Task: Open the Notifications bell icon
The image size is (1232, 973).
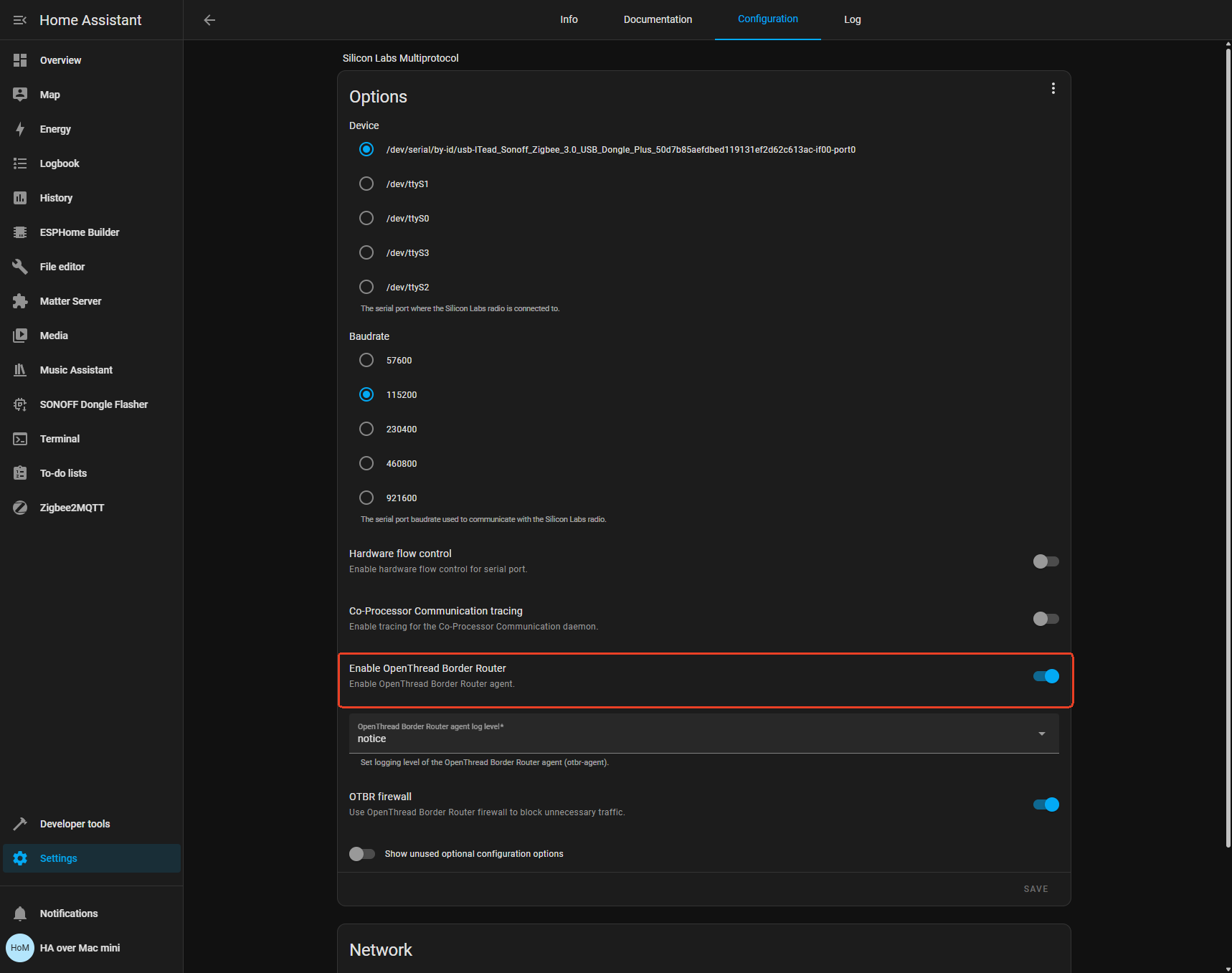Action: click(20, 913)
